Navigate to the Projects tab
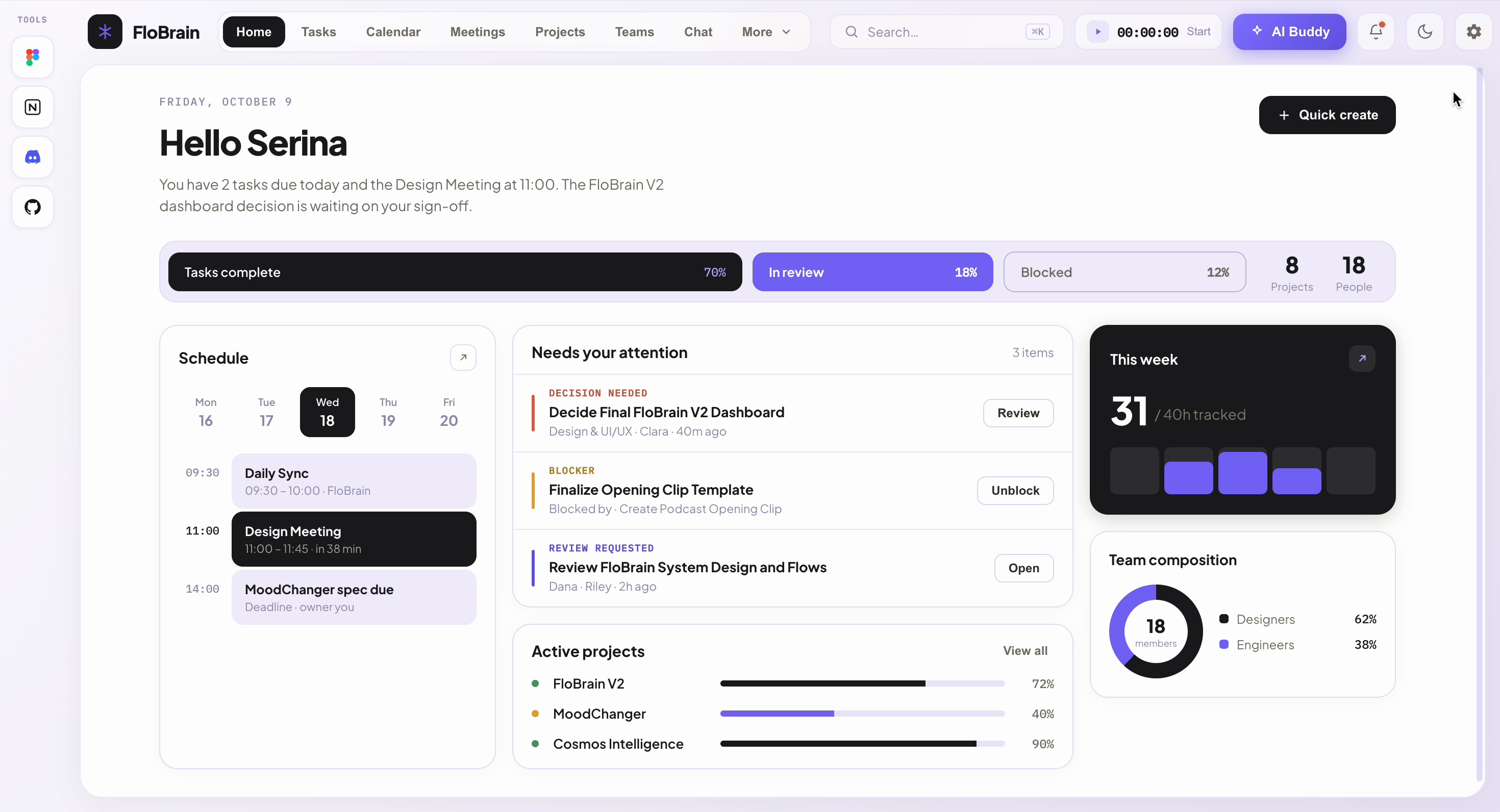 [560, 32]
